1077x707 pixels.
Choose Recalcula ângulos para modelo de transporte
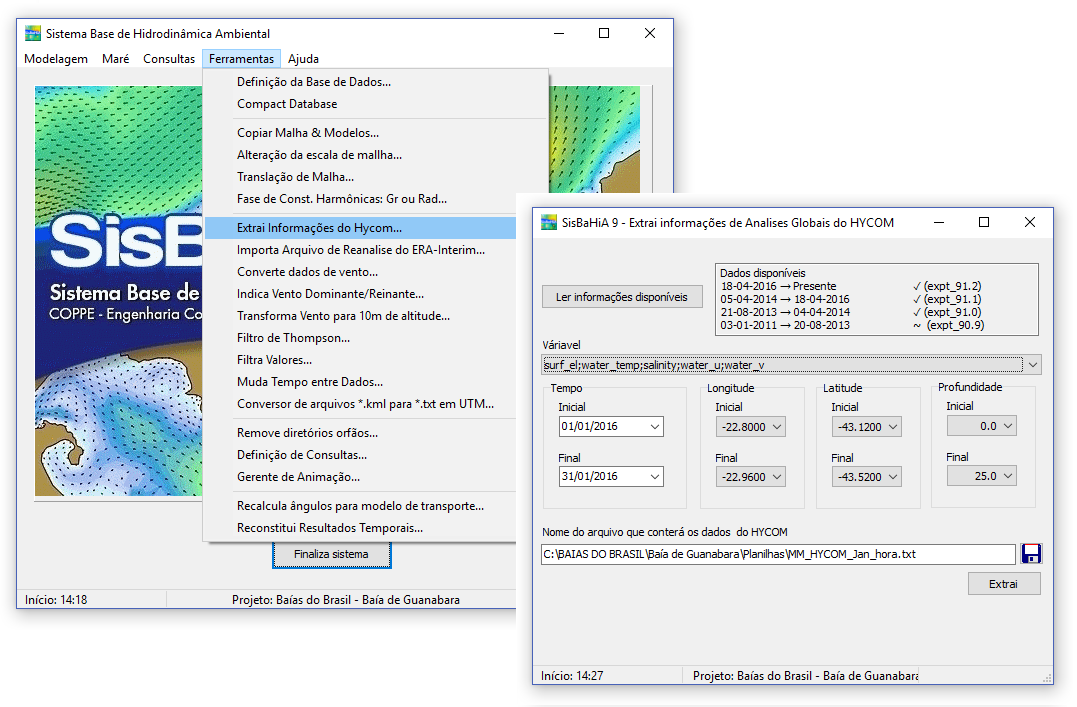click(x=360, y=505)
